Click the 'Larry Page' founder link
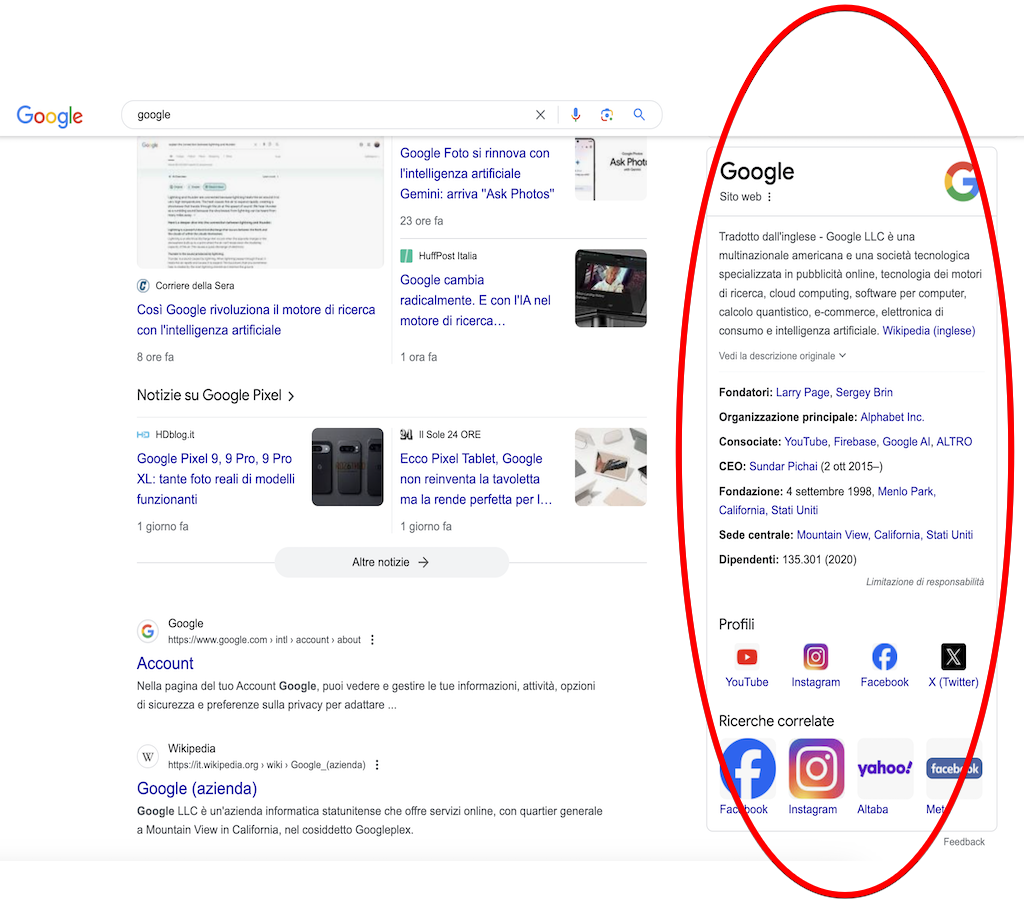 click(803, 392)
